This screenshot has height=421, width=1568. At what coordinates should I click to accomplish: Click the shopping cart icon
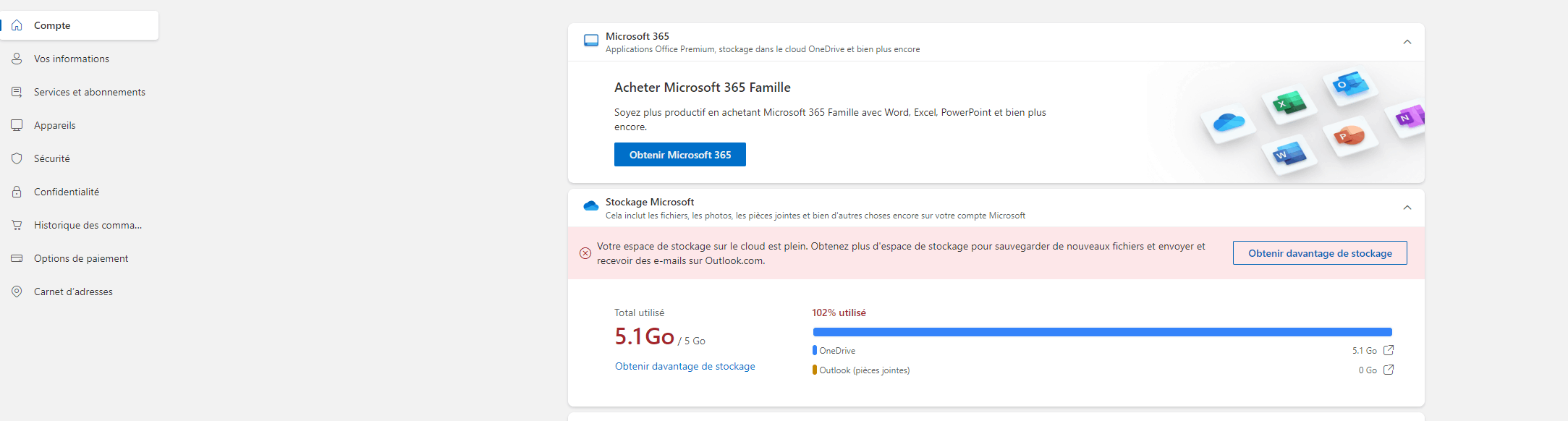click(x=17, y=225)
